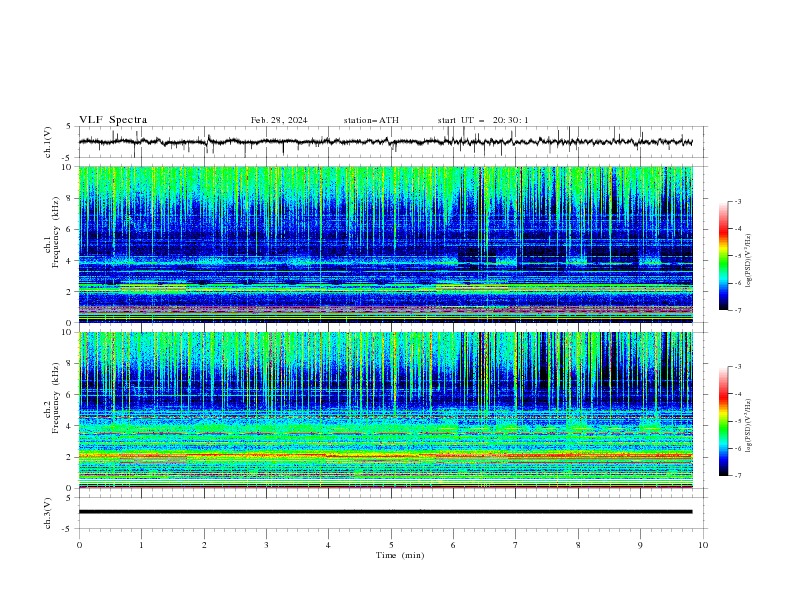Click the ch.1(V) waveform trace panel
Viewport: 792px width, 612px height.
tap(392, 142)
